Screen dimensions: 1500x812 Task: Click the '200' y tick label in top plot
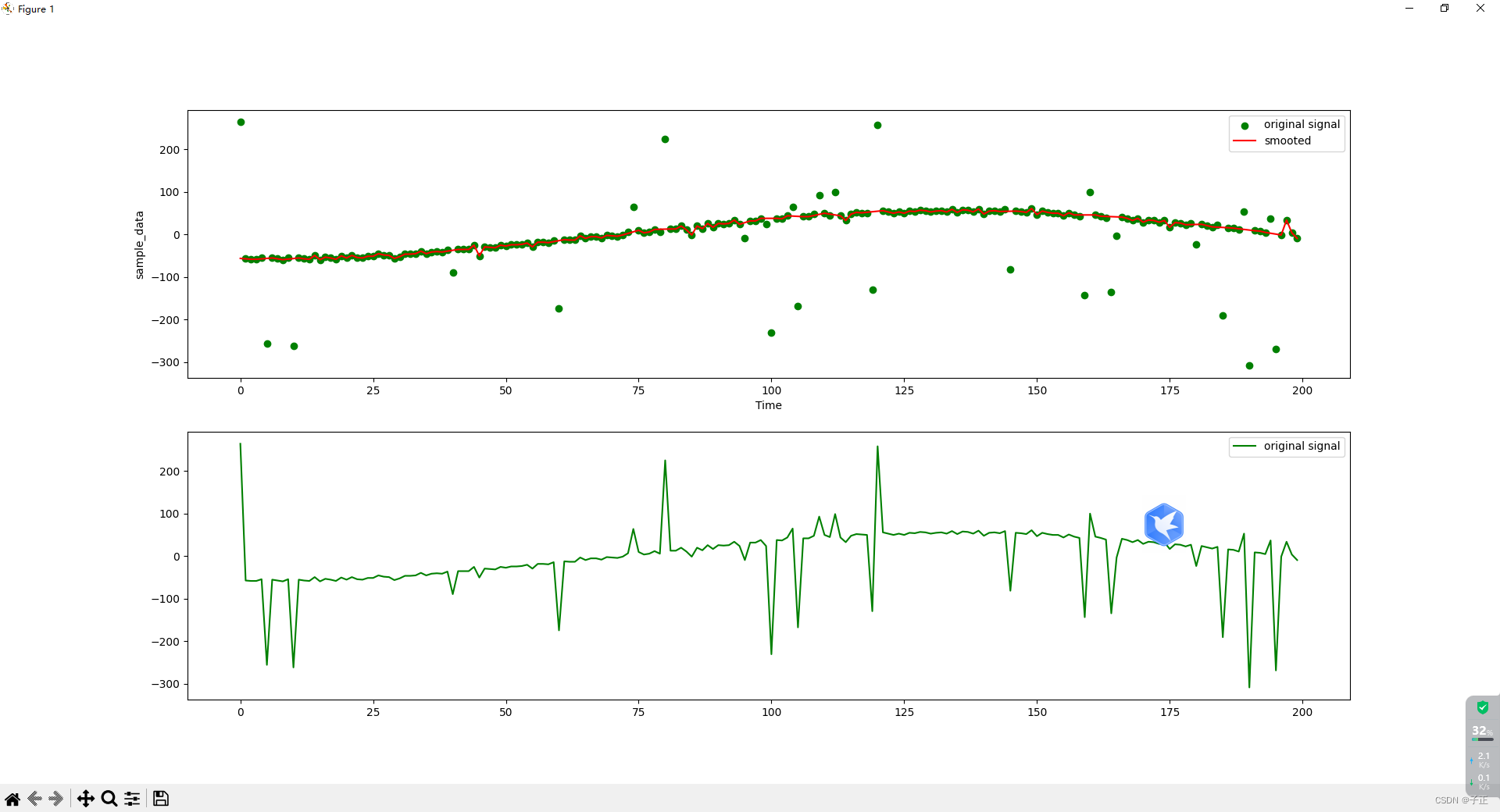(170, 150)
